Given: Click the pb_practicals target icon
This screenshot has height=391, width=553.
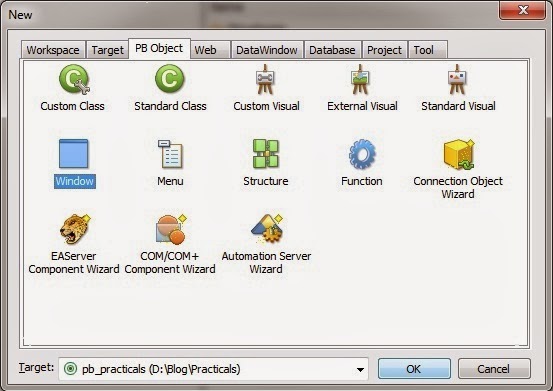Looking at the screenshot, I should [x=71, y=369].
